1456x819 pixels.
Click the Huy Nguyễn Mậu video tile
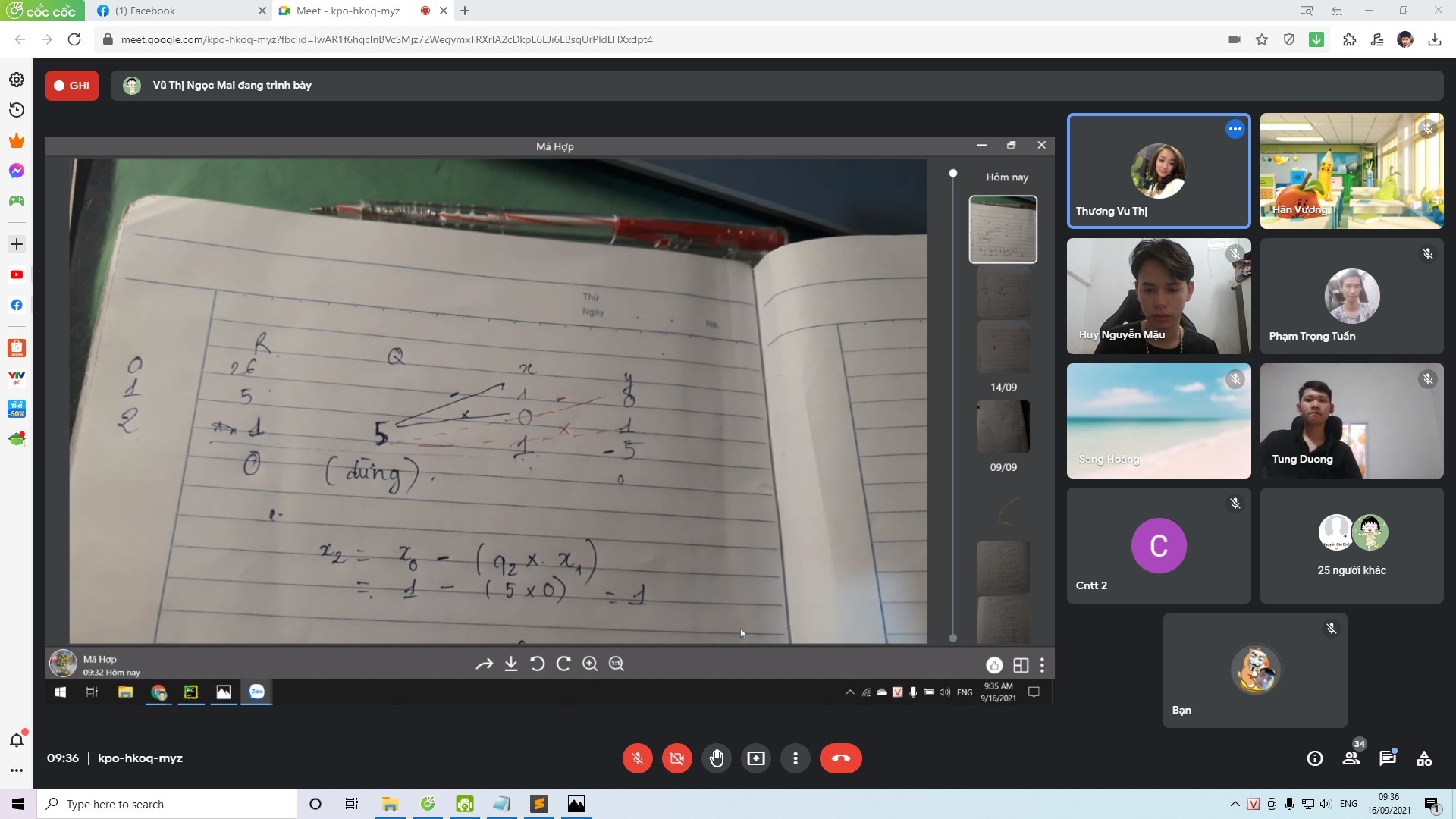point(1158,296)
